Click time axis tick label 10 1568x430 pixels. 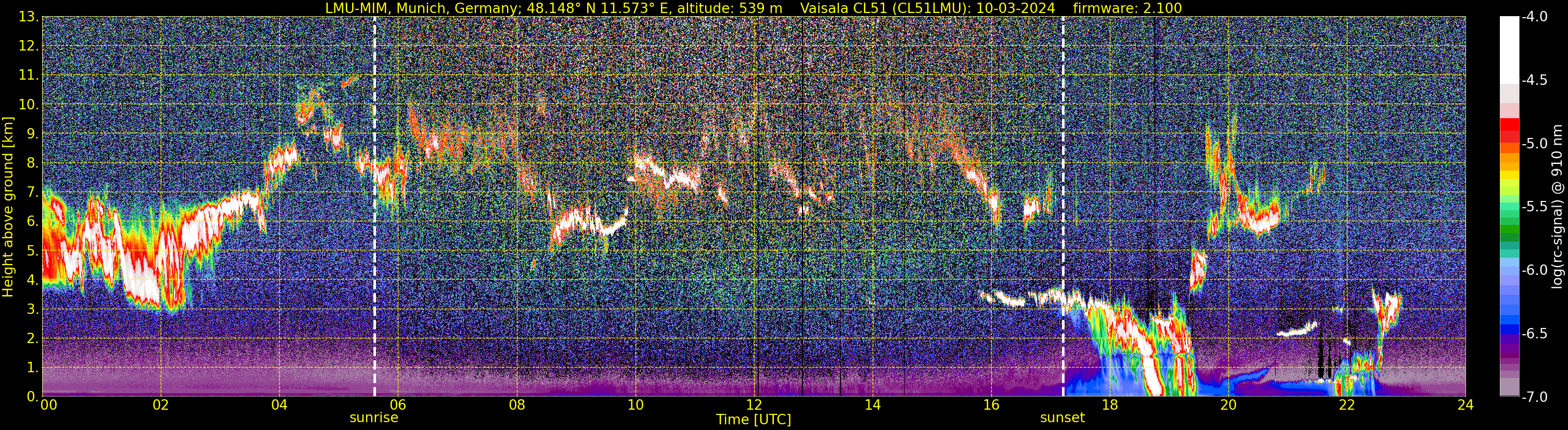pyautogui.click(x=635, y=405)
